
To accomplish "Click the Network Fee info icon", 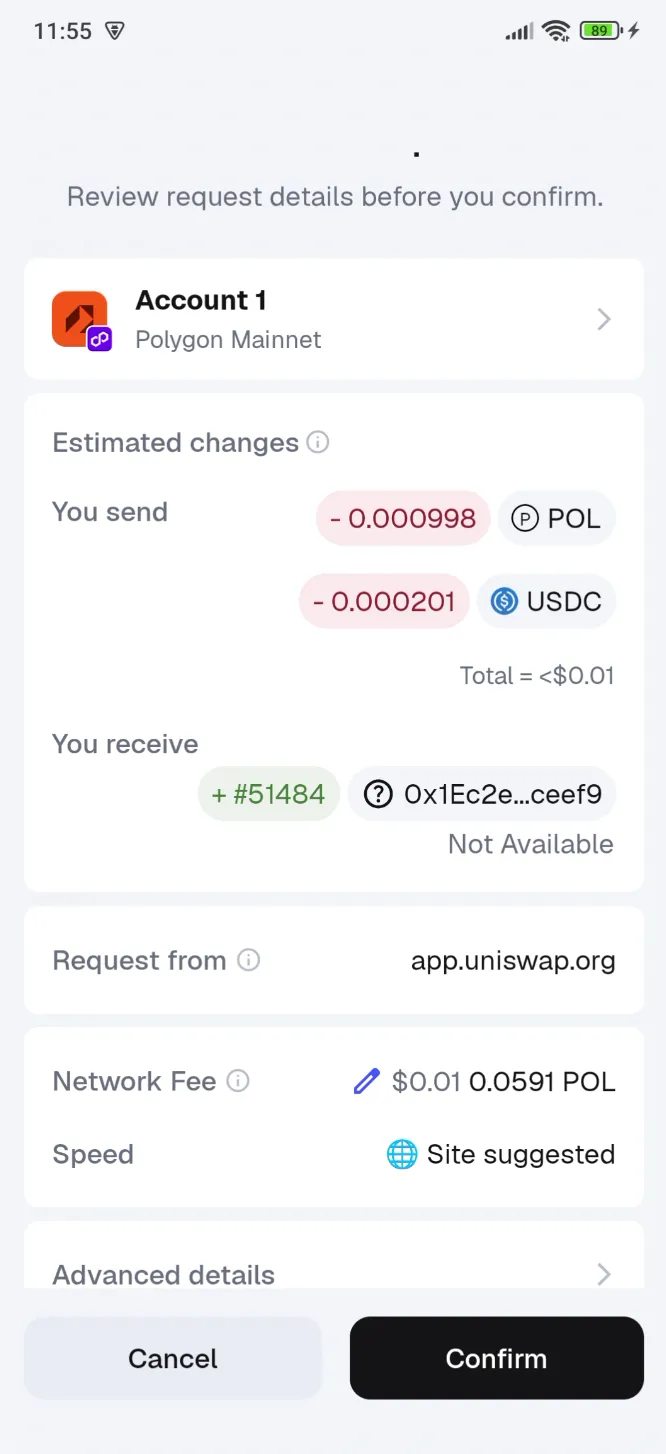I will 237,1081.
